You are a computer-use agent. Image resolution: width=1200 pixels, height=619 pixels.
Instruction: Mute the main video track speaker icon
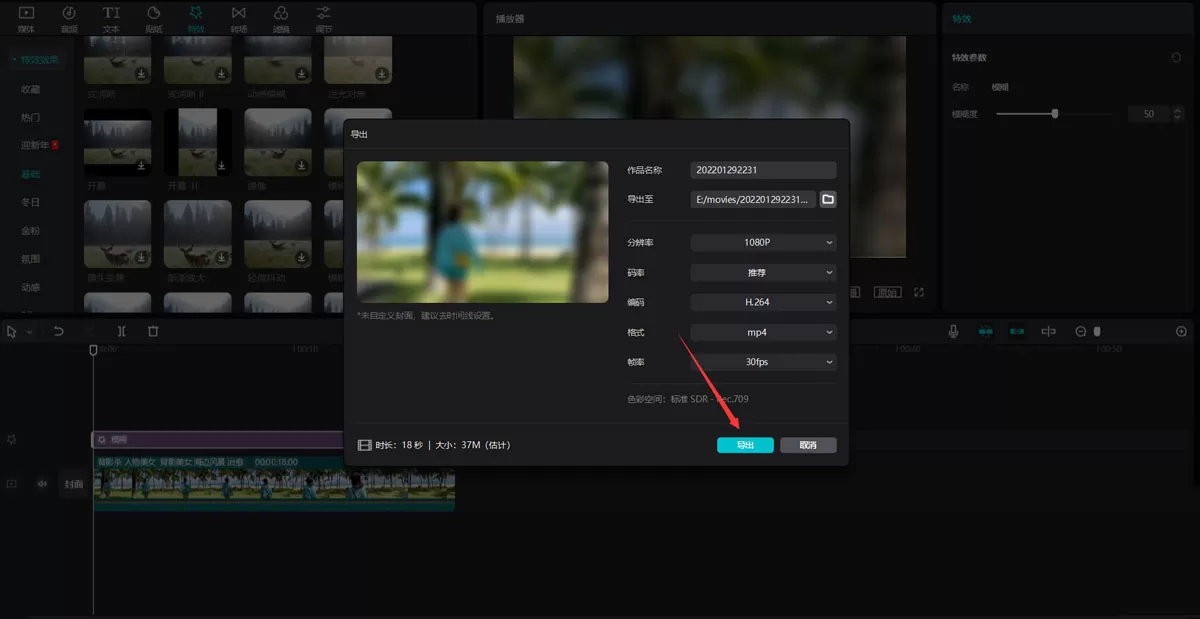click(42, 484)
